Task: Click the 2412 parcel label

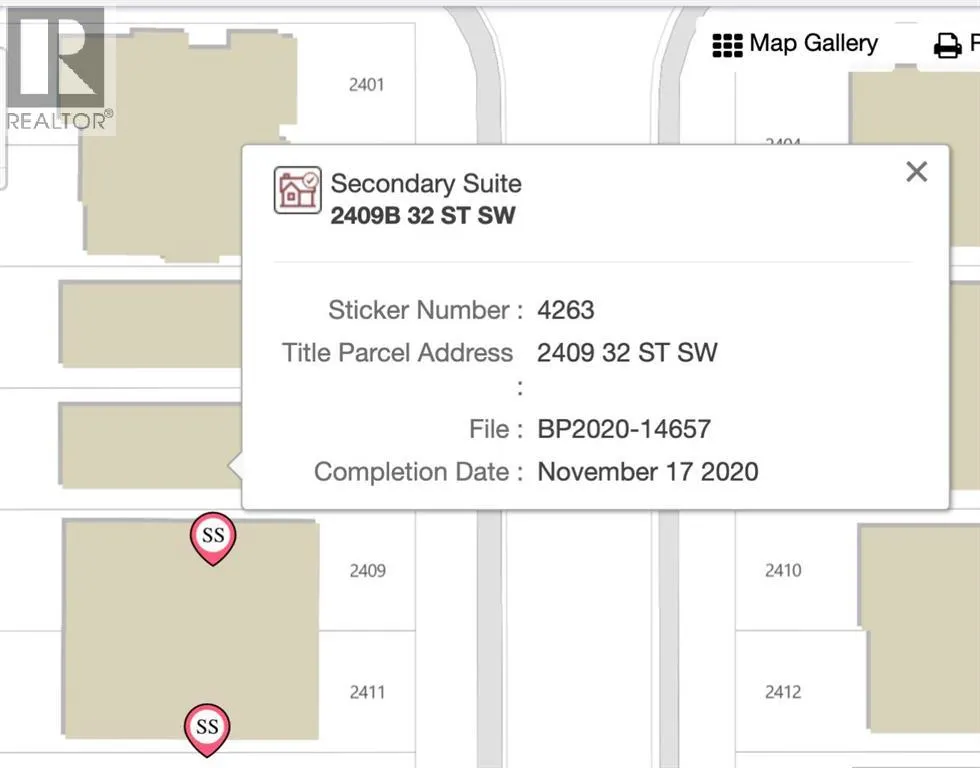Action: coord(783,692)
